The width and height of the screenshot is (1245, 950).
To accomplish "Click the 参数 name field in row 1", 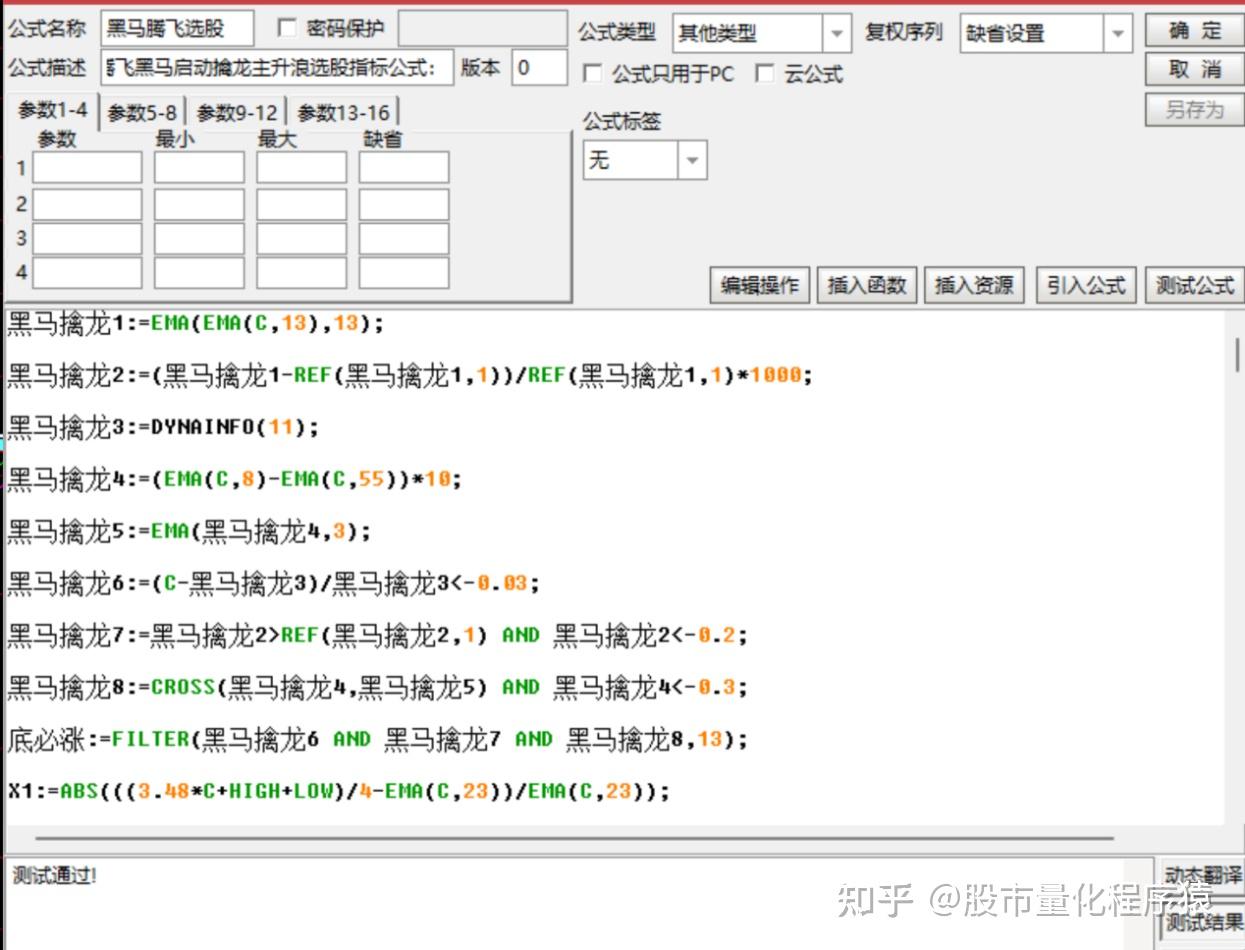I will pos(88,167).
